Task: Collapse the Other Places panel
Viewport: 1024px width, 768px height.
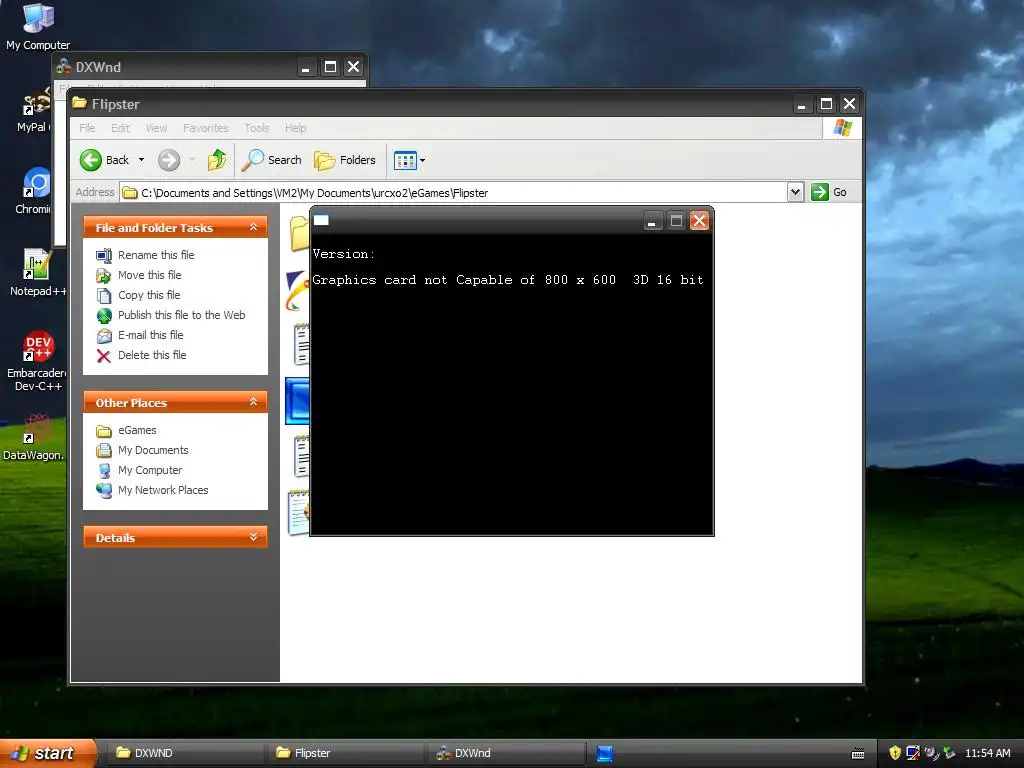Action: click(x=253, y=402)
